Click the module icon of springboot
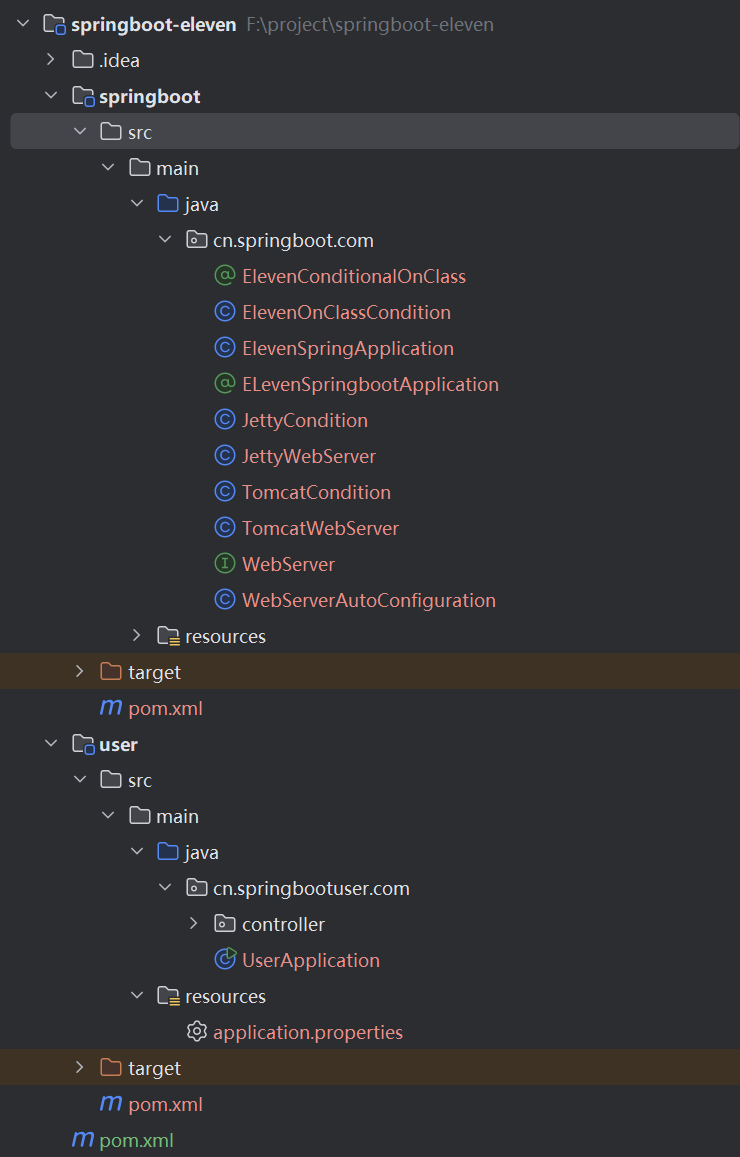 coord(83,96)
